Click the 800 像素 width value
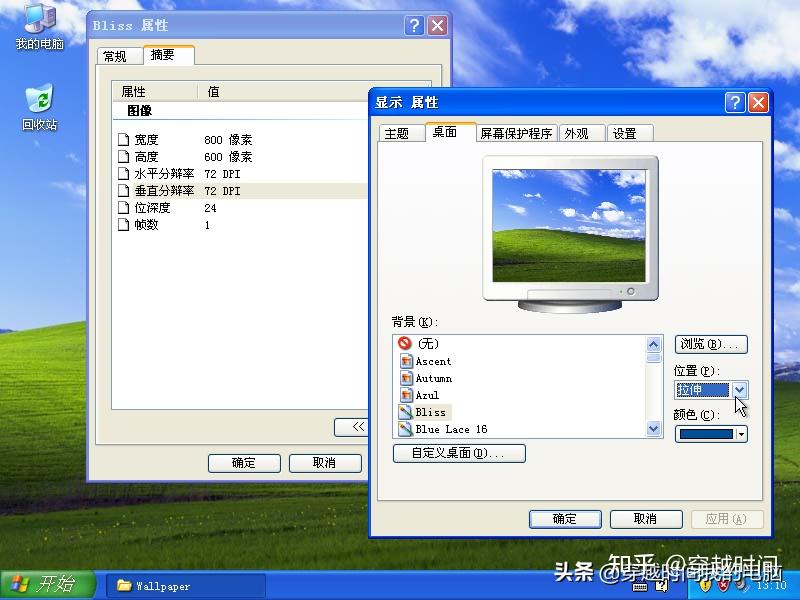Screen dimensions: 800x600 (228, 140)
